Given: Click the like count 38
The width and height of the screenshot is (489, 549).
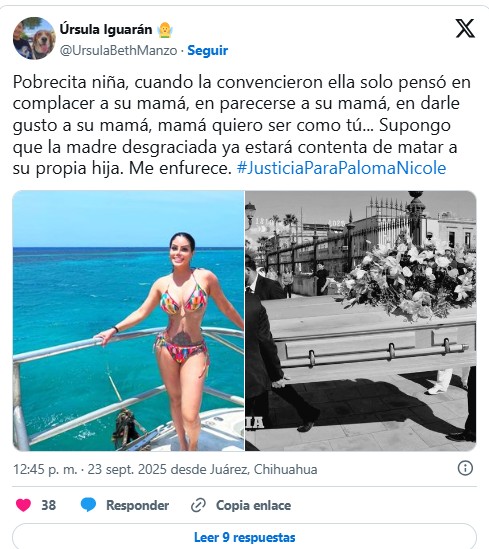Looking at the screenshot, I should pos(49,505).
